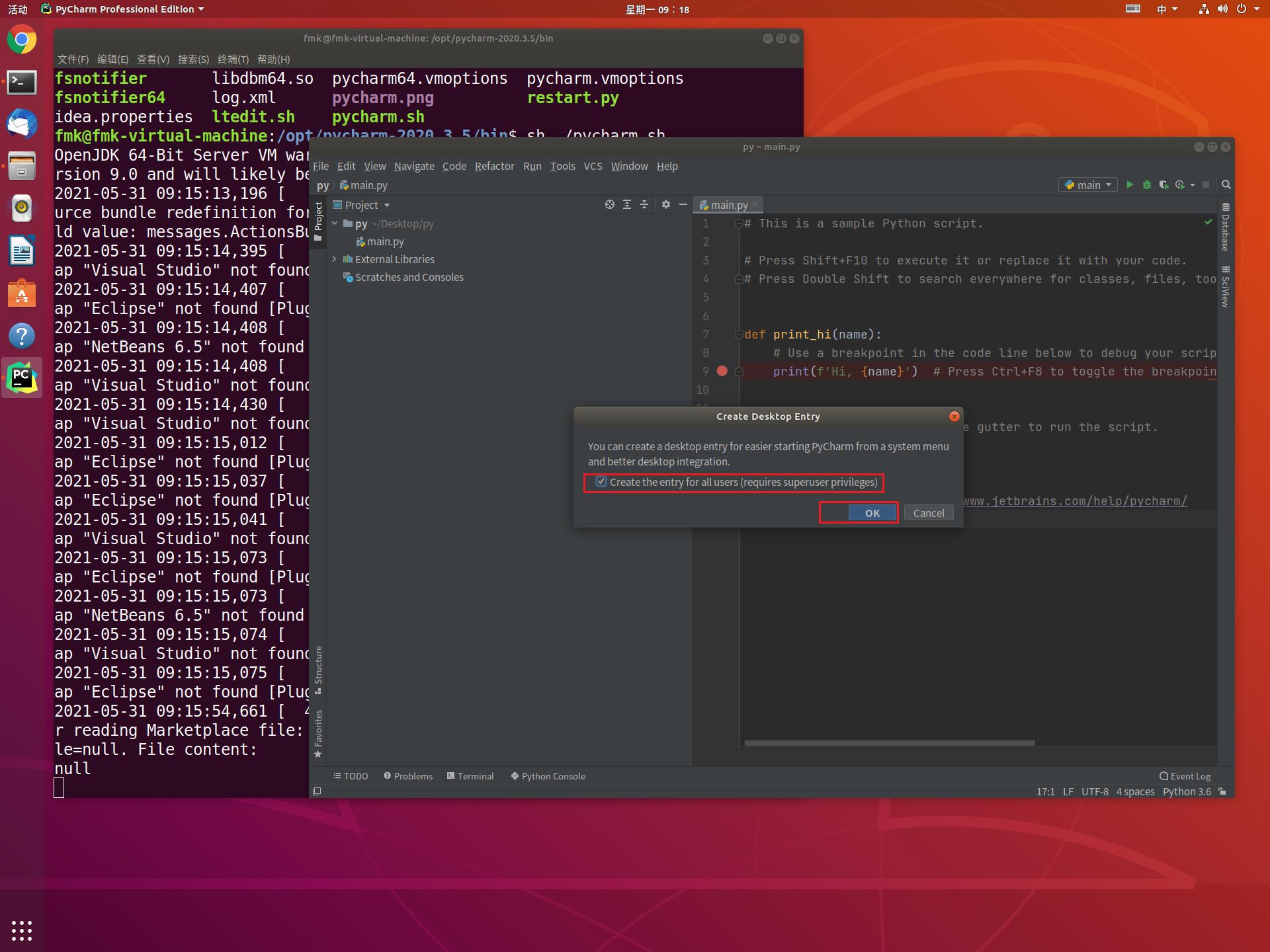Click the UTF-8 encoding in status bar
The height and width of the screenshot is (952, 1270).
[1095, 791]
